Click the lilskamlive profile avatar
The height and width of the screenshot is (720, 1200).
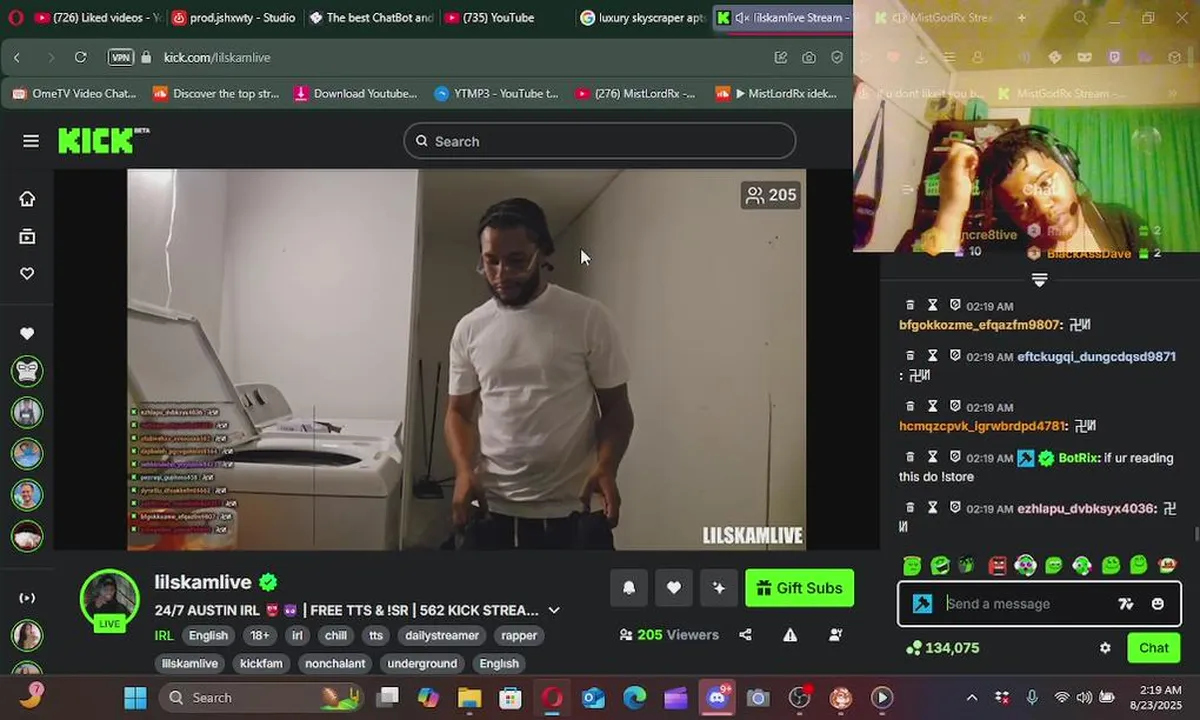point(109,599)
